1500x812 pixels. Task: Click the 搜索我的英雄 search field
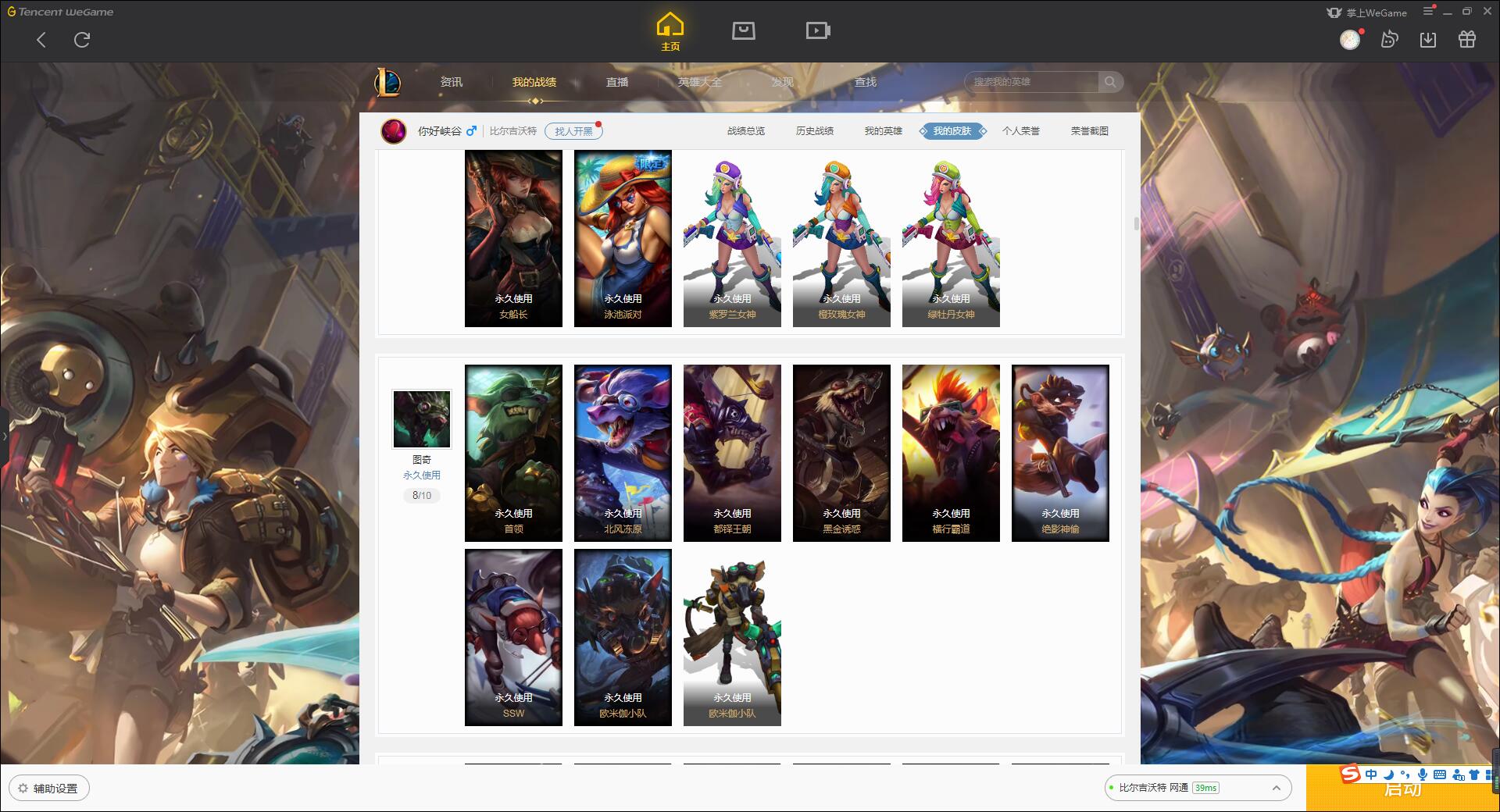(x=1033, y=82)
